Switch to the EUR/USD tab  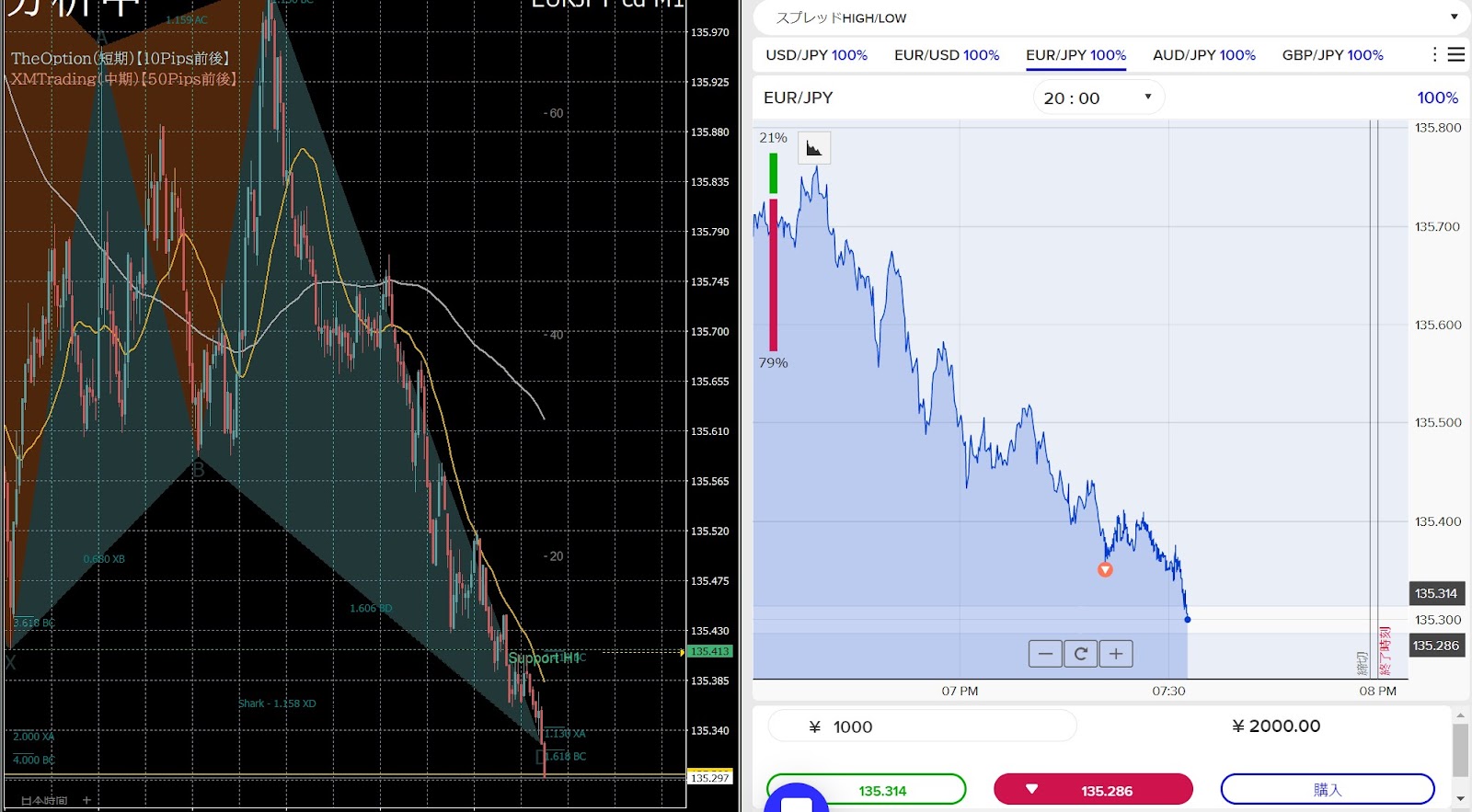947,55
